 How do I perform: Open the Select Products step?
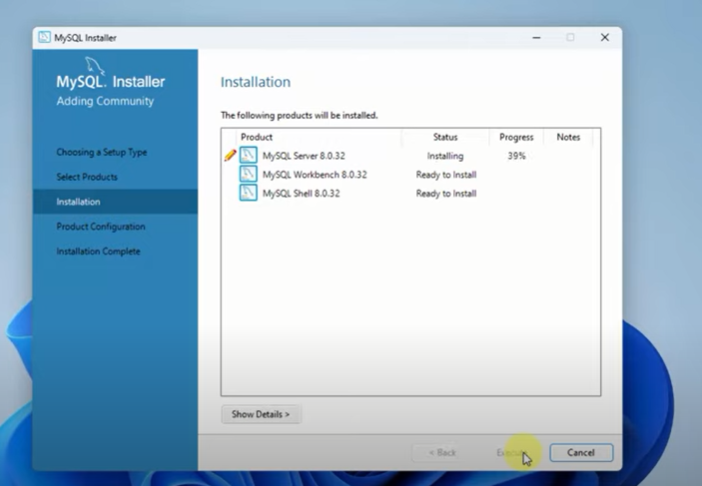[x=87, y=177]
